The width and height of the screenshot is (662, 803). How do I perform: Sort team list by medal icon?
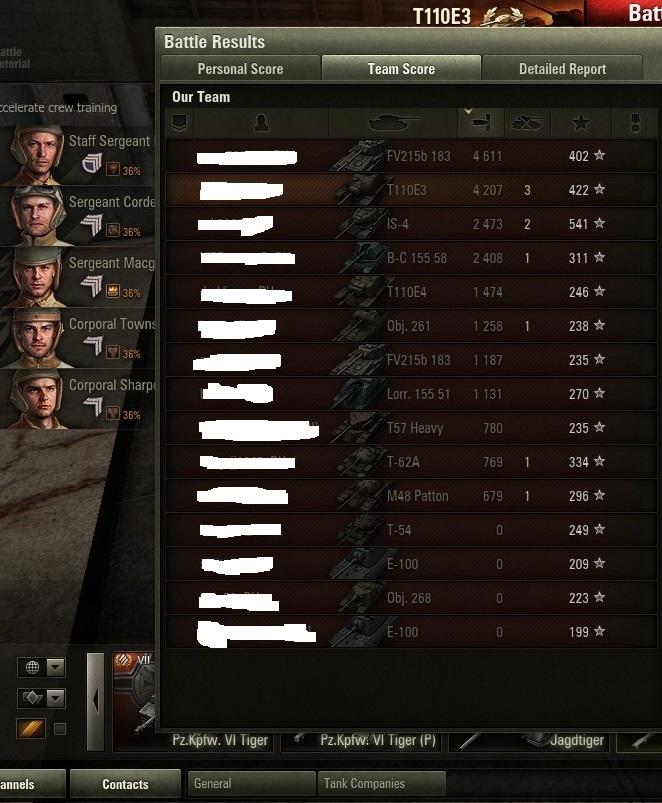[635, 123]
